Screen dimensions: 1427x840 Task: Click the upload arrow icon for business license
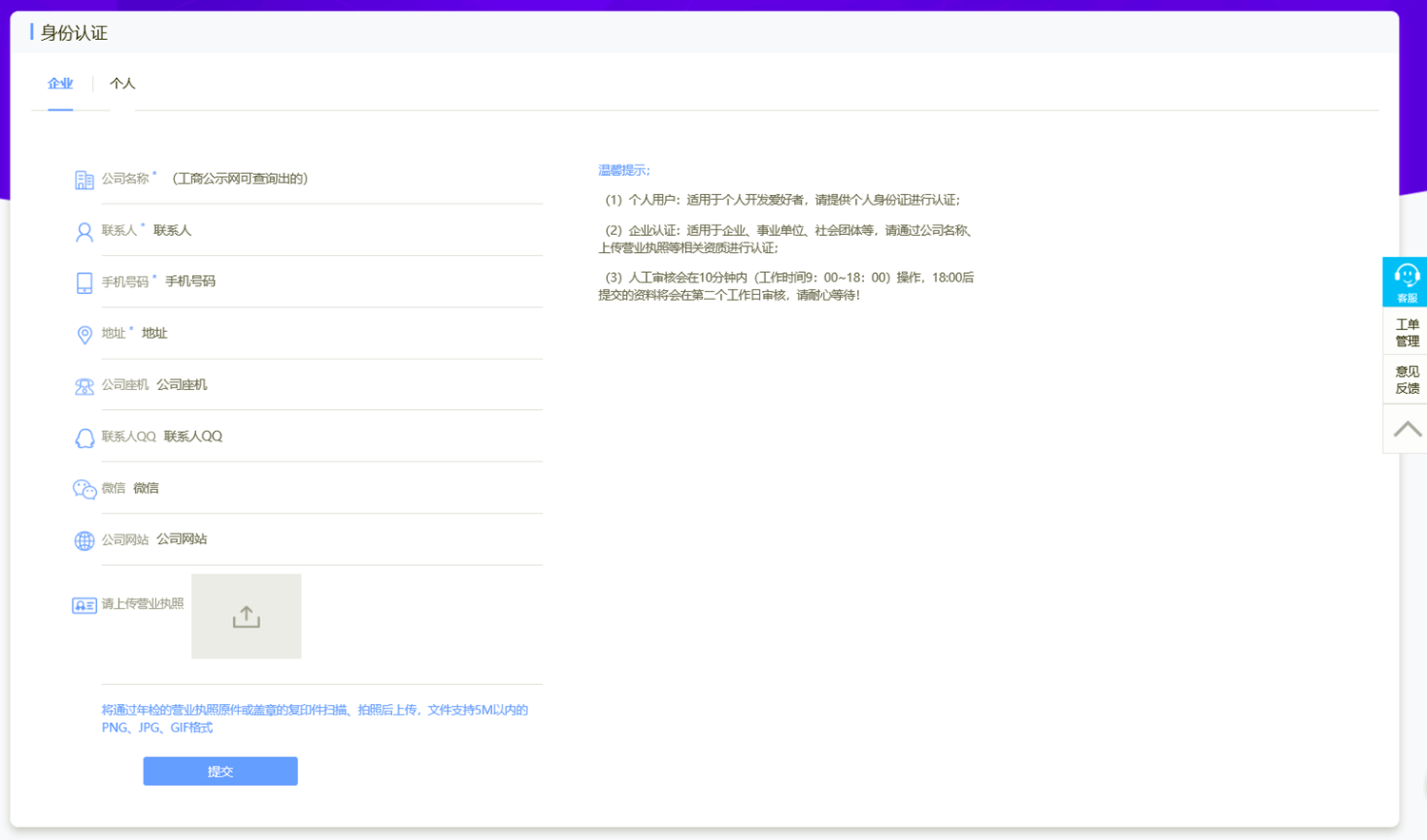pos(246,616)
